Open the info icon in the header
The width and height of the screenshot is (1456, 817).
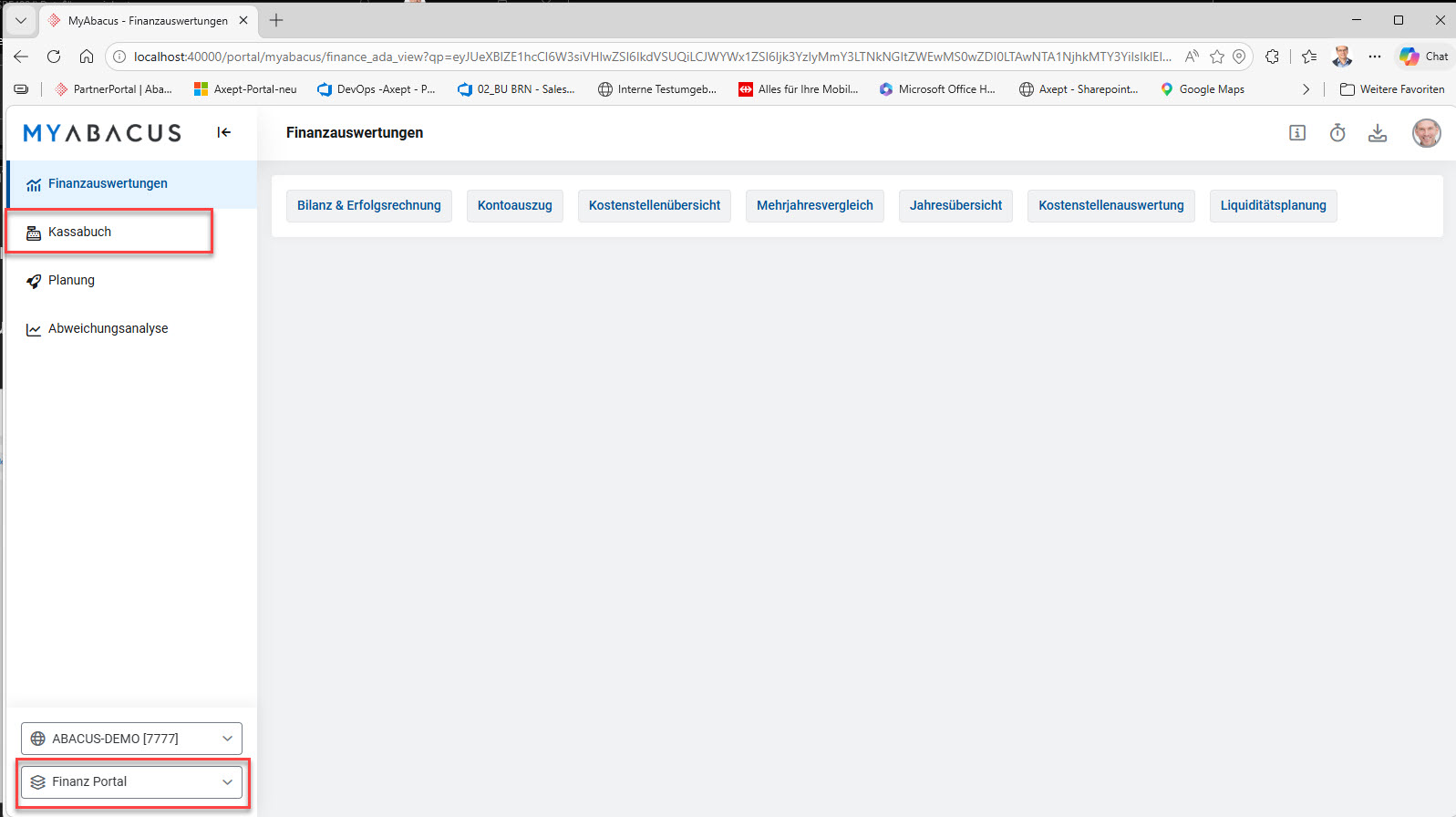point(1297,133)
